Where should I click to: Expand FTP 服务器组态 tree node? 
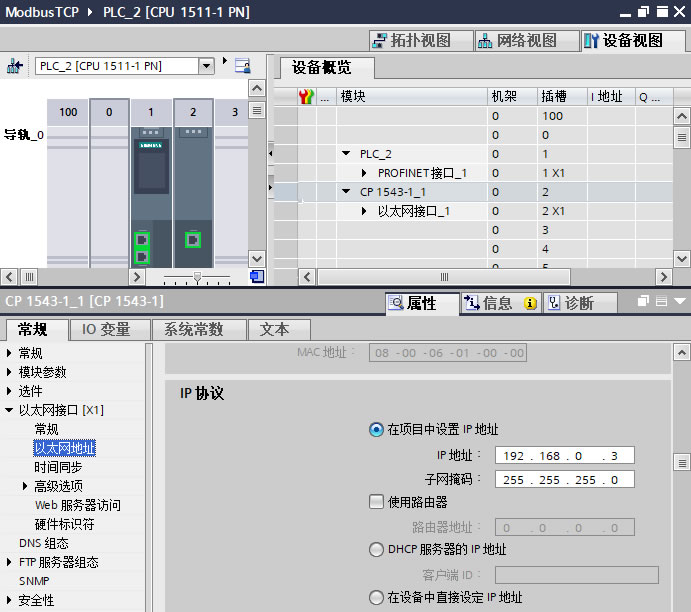[x=9, y=562]
